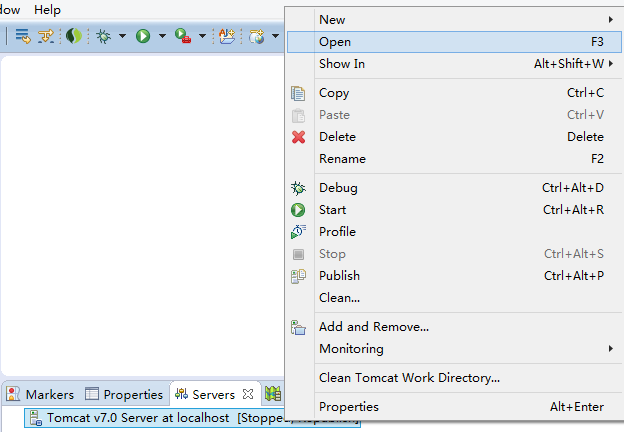Choose Publish from the context menu
Viewport: 624px width, 432px height.
coord(454,276)
